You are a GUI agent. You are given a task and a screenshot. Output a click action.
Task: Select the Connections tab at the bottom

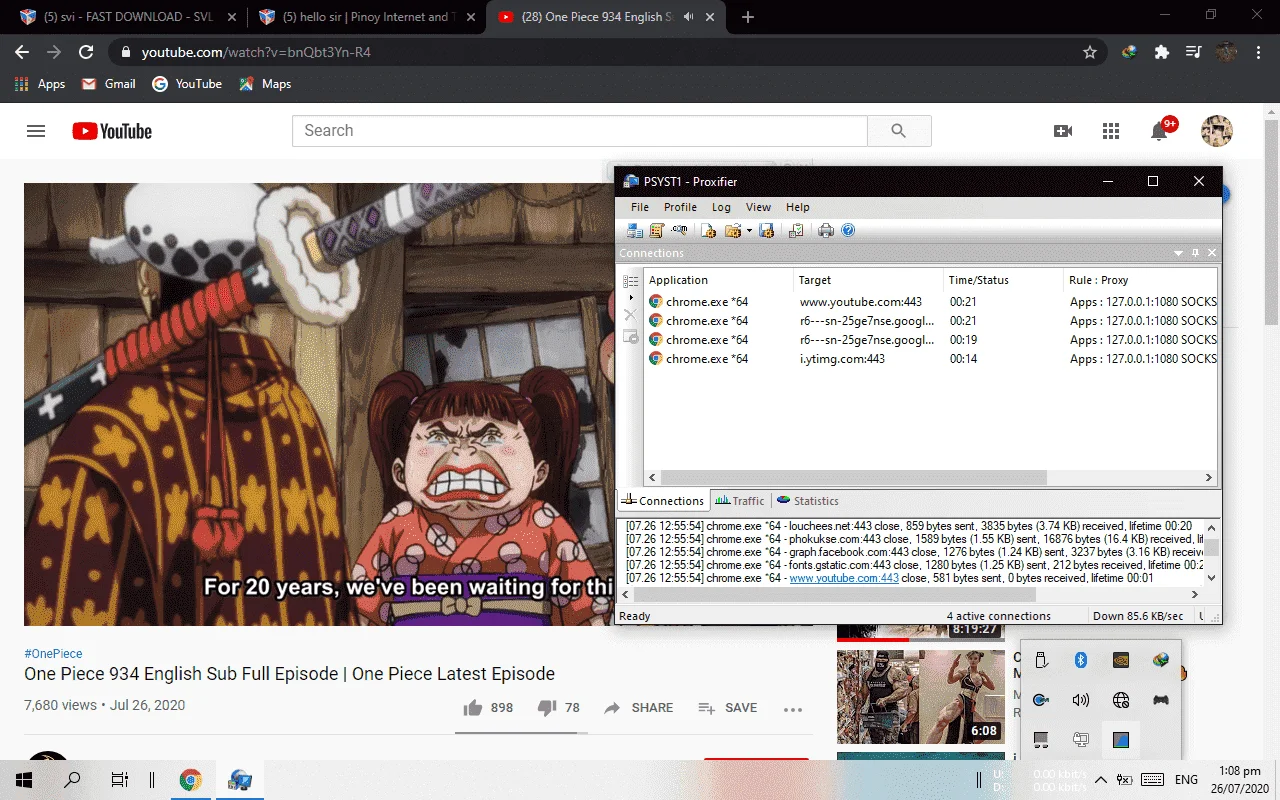663,501
